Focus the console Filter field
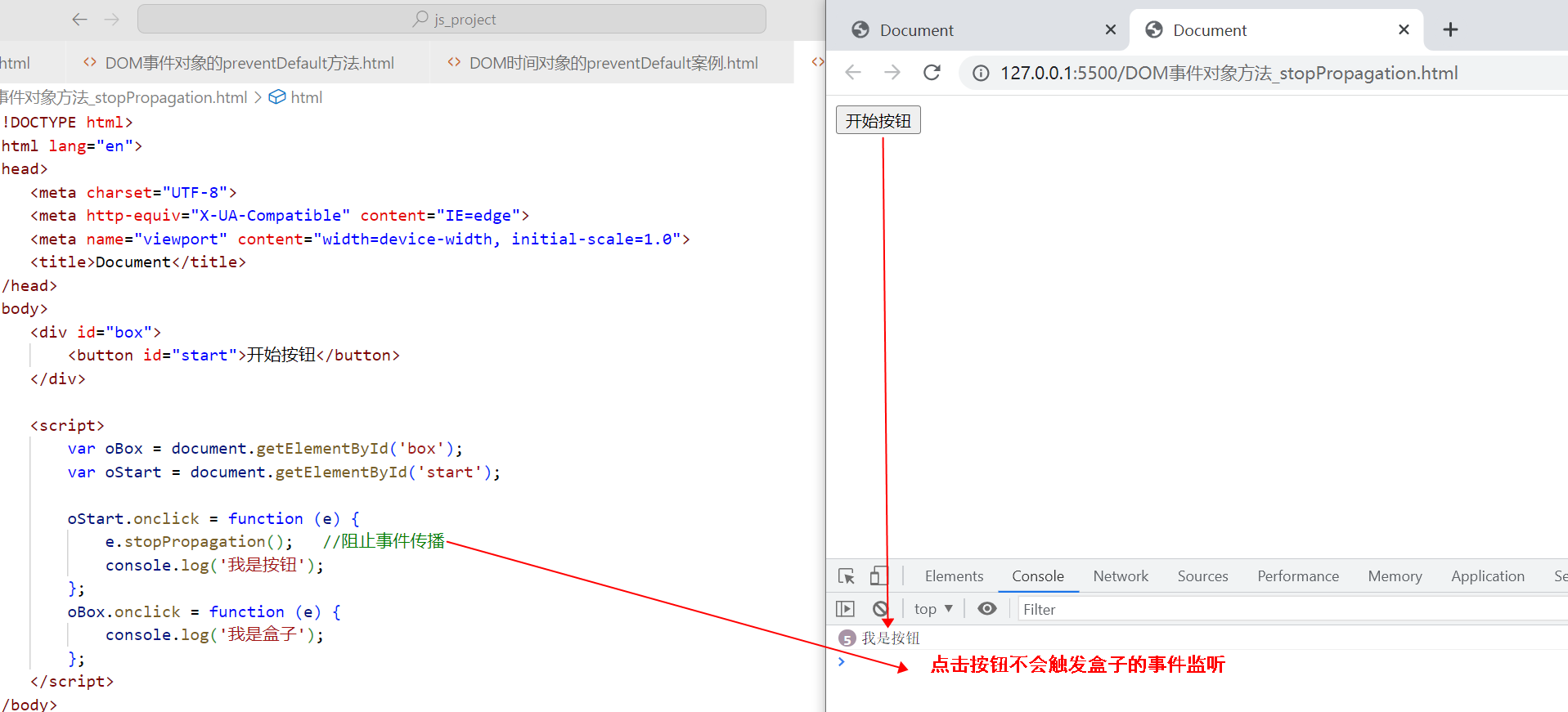The image size is (1568, 712). (x=1292, y=609)
